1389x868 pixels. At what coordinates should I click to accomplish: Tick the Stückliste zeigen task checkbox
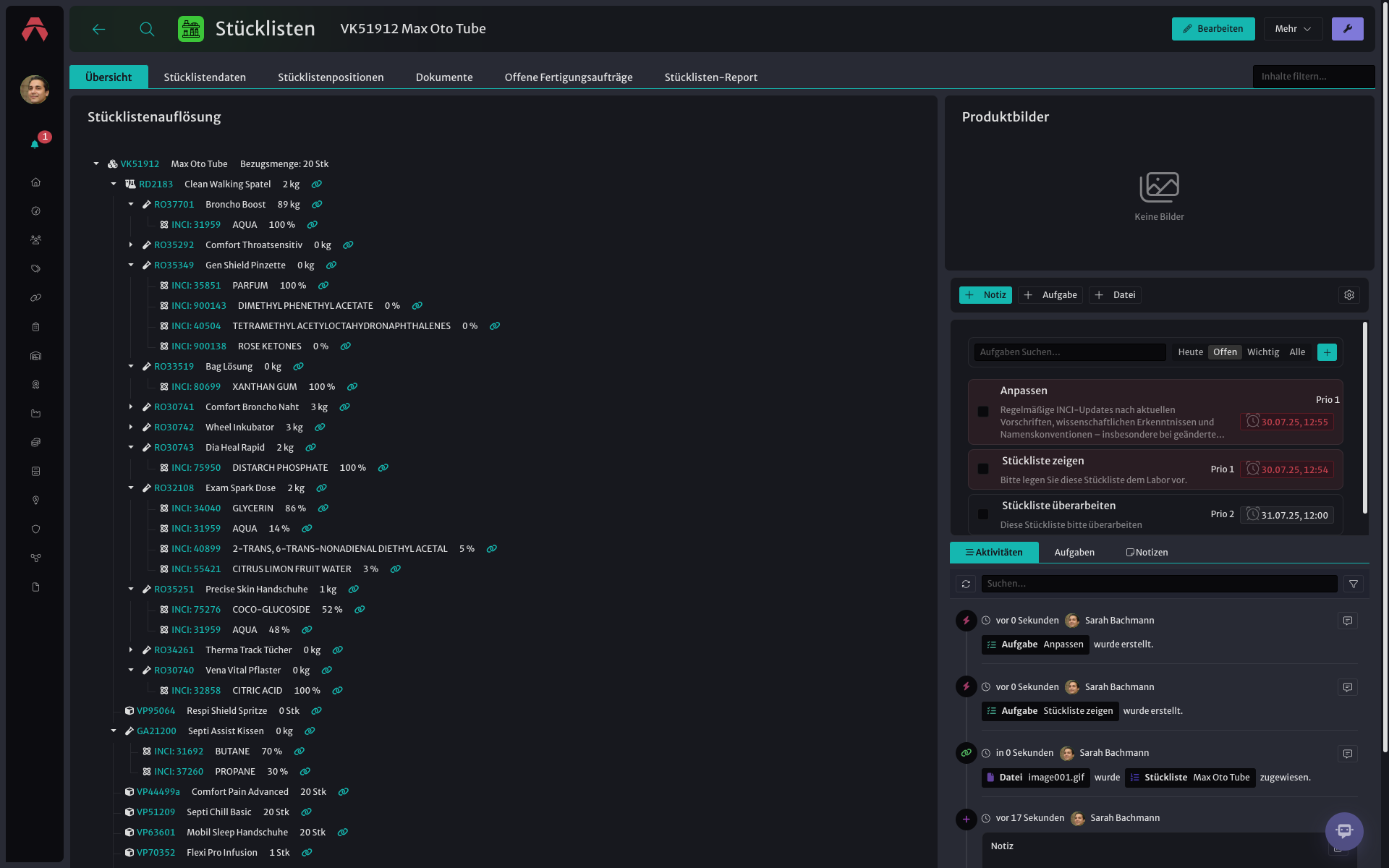983,469
